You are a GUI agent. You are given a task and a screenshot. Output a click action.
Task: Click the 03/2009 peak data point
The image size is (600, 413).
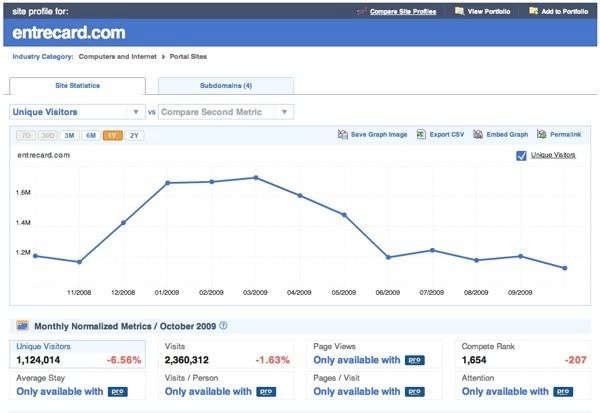256,178
